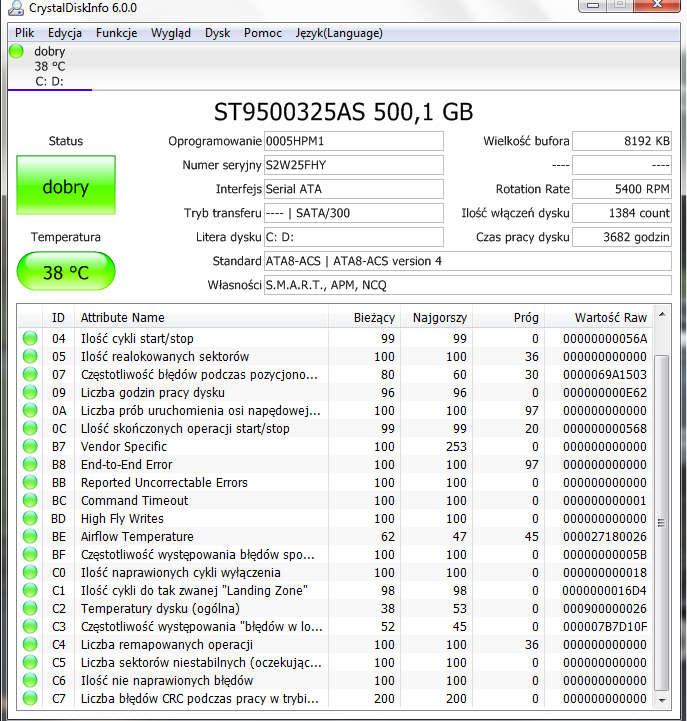
Task: Click status icon for Ilość cykli start/stop
Action: 30,338
